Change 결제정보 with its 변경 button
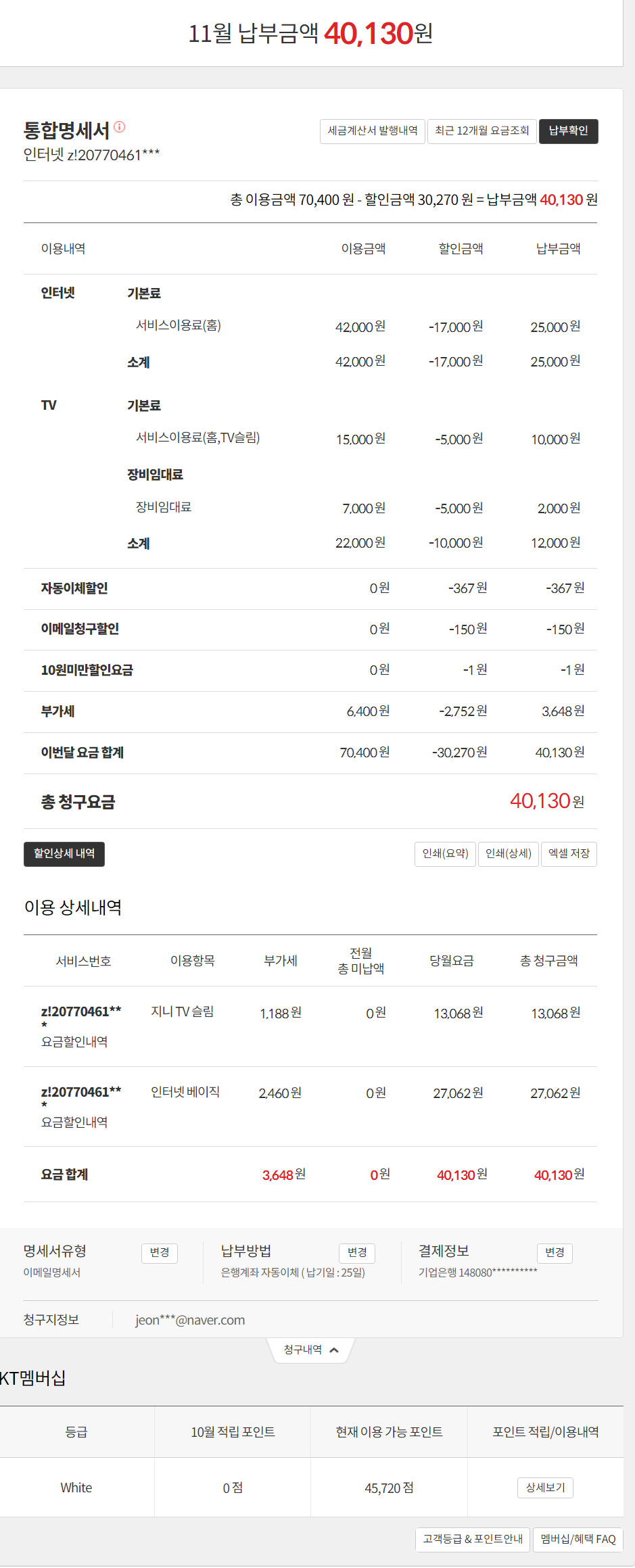Screen dimensions: 635x1568 pyautogui.click(x=555, y=1253)
